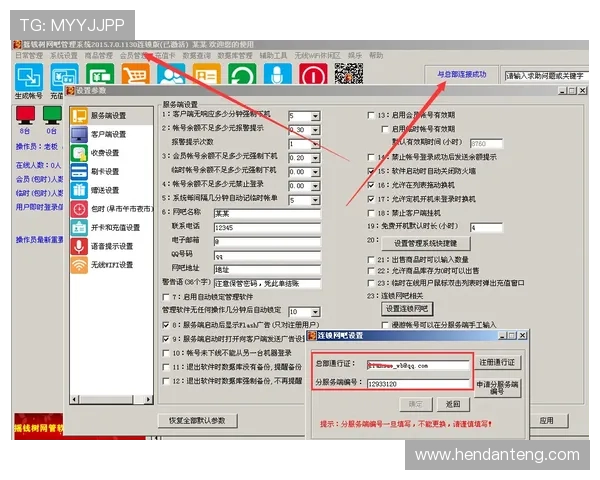Click 恢复全部默认参数 button

[x=197, y=421]
